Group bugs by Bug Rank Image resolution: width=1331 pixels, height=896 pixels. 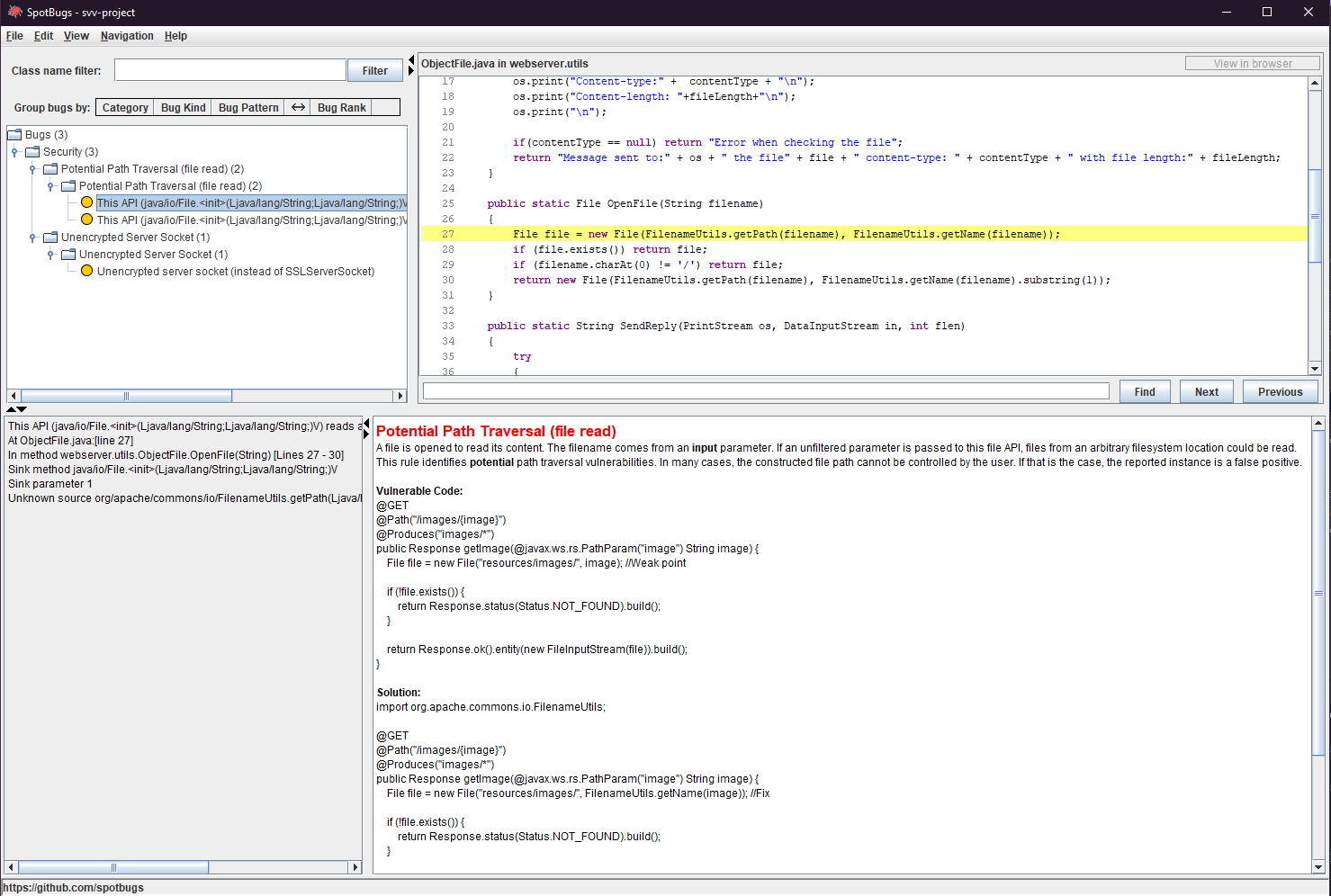tap(340, 107)
